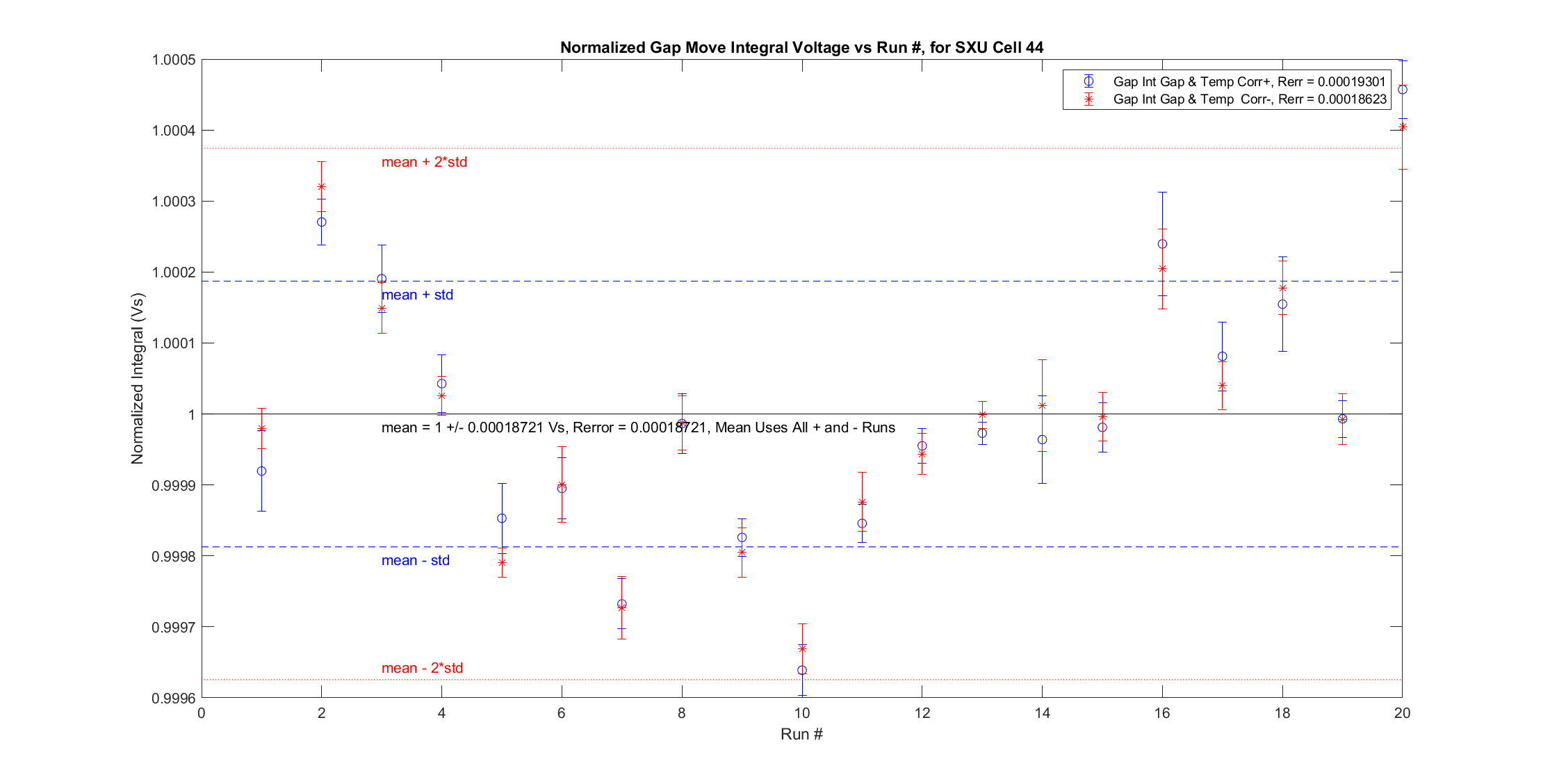Click the blue circle legend marker
Viewport: 1550px width, 784px height.
[1088, 81]
